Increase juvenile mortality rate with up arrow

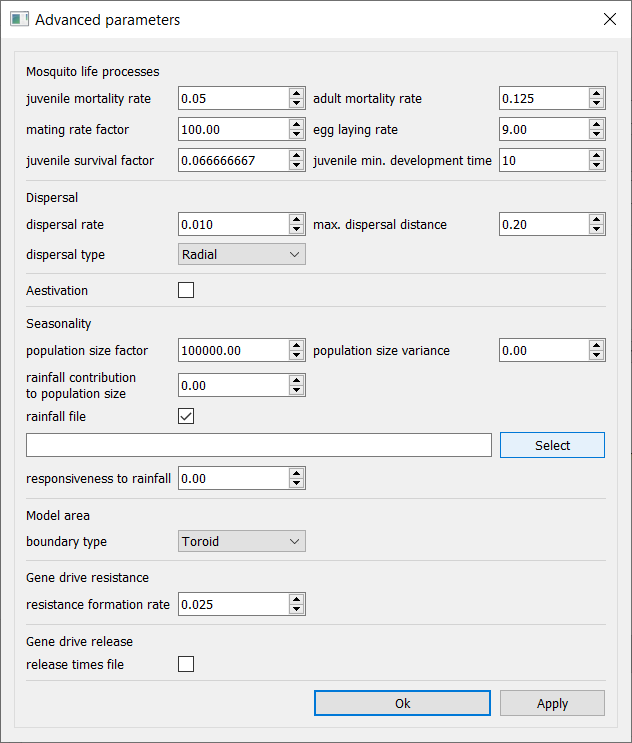pos(297,93)
